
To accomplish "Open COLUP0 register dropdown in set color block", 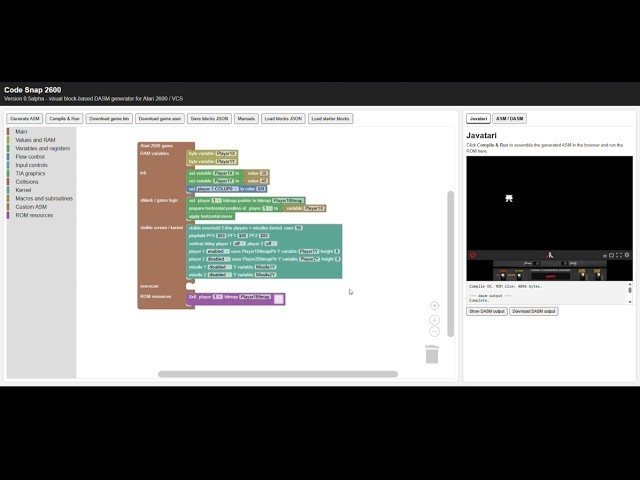I will tap(218, 189).
